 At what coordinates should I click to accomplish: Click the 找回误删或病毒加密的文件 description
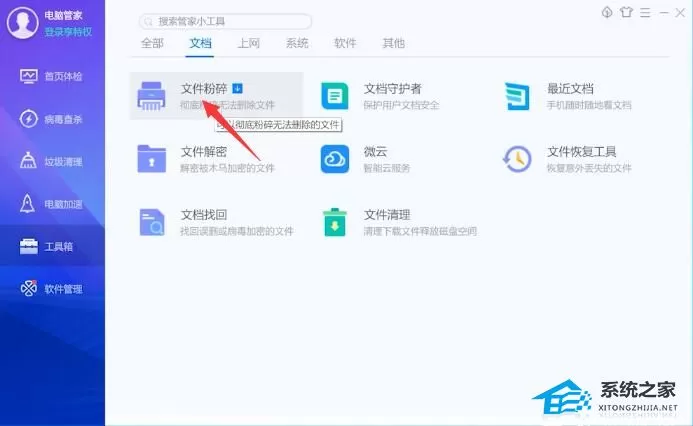237,231
